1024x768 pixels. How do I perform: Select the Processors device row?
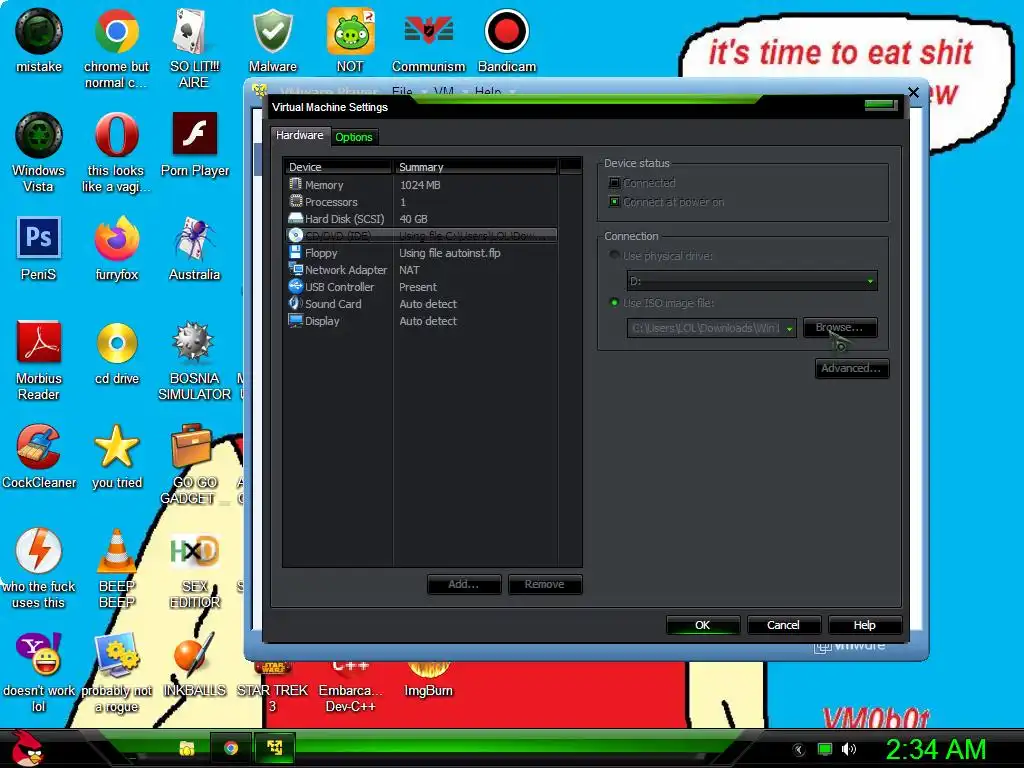(x=421, y=202)
